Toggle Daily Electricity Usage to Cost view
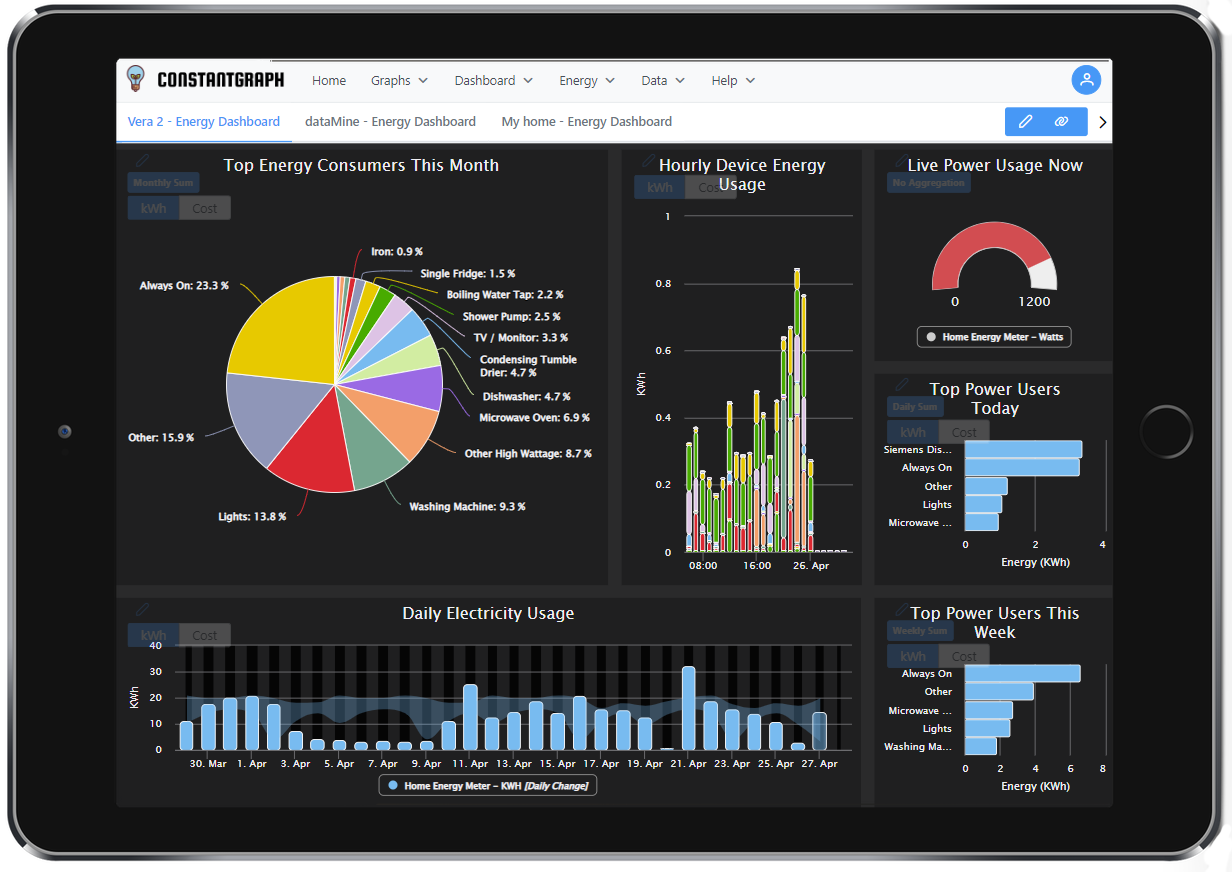The height and width of the screenshot is (872, 1232). 205,635
